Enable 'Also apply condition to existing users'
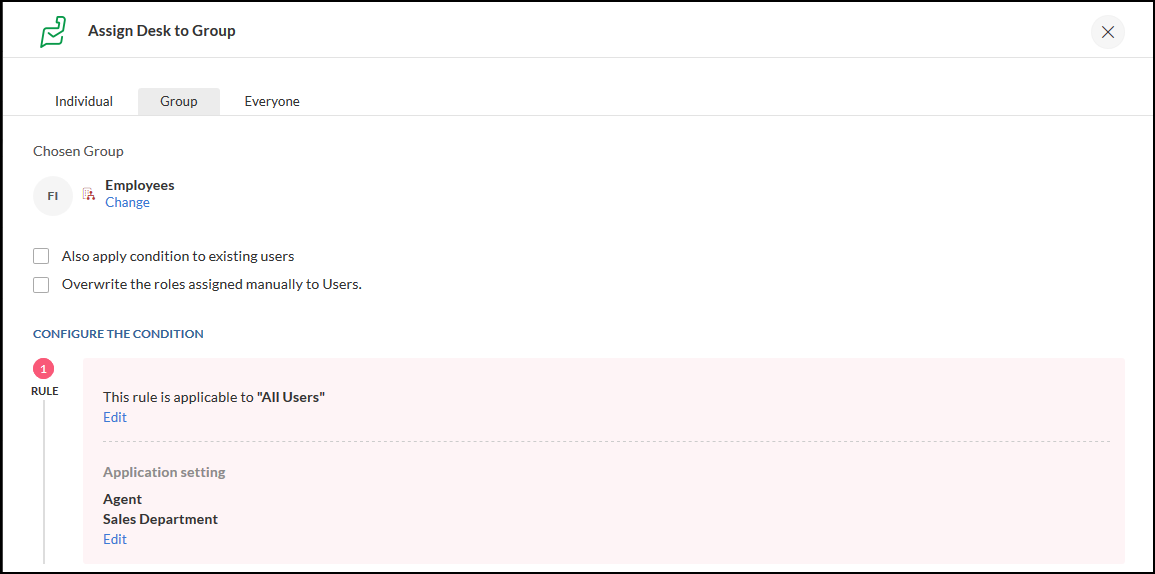 tap(41, 256)
